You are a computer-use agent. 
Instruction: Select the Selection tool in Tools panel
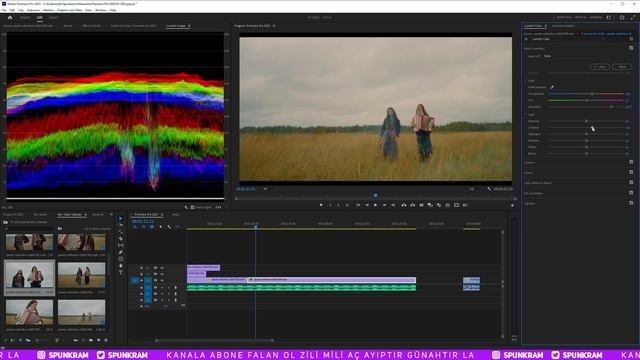pyautogui.click(x=120, y=218)
